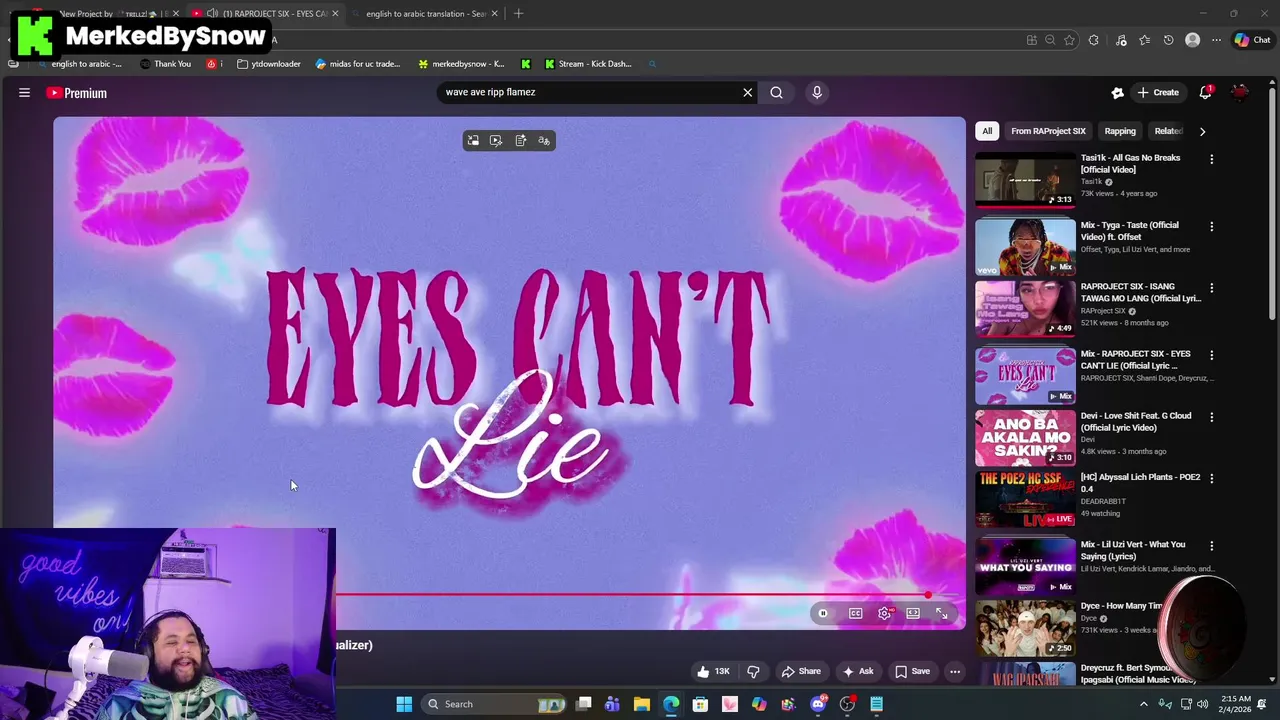Viewport: 1280px width, 720px height.
Task: Share the video
Action: [801, 672]
